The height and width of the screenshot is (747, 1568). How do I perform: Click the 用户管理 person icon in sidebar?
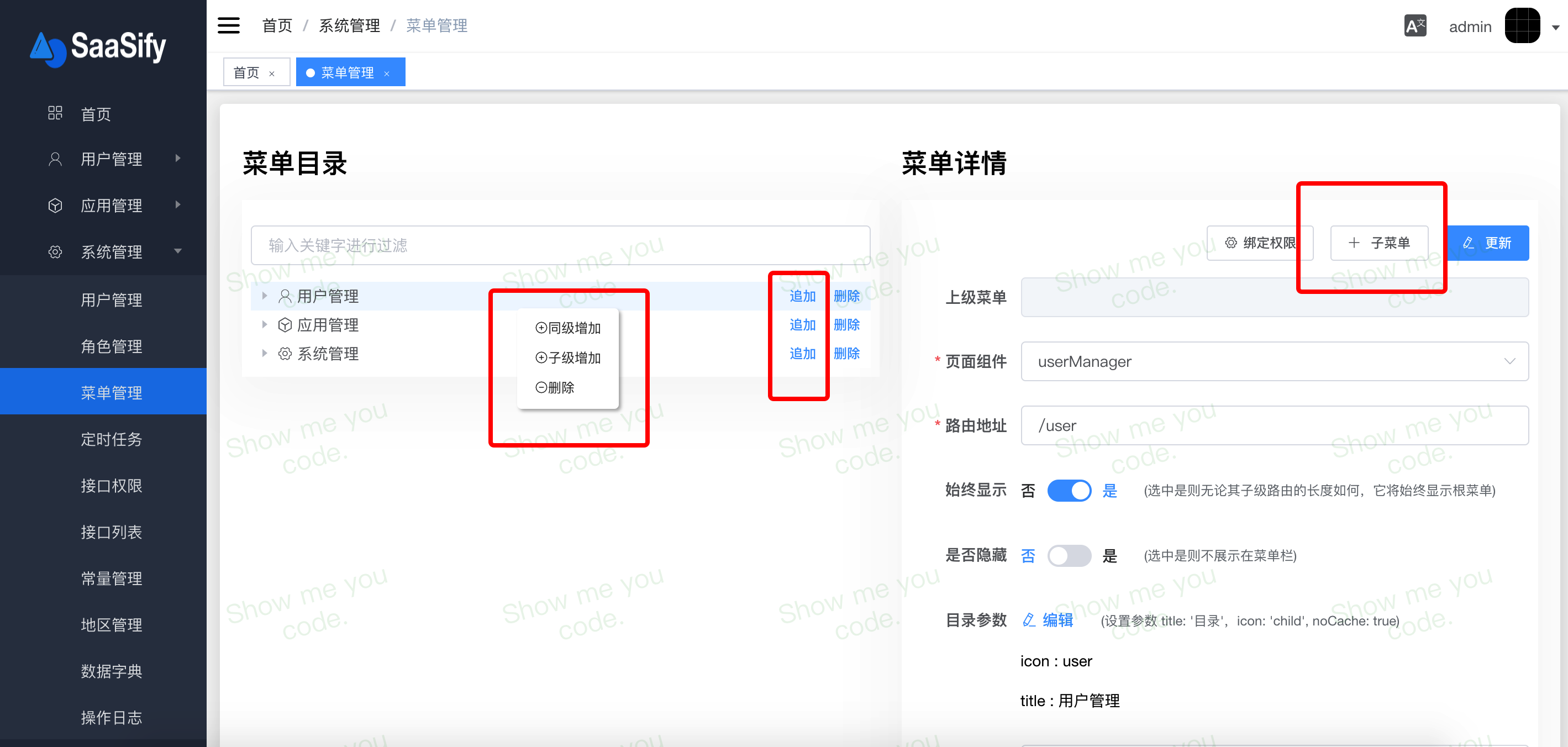click(x=55, y=159)
